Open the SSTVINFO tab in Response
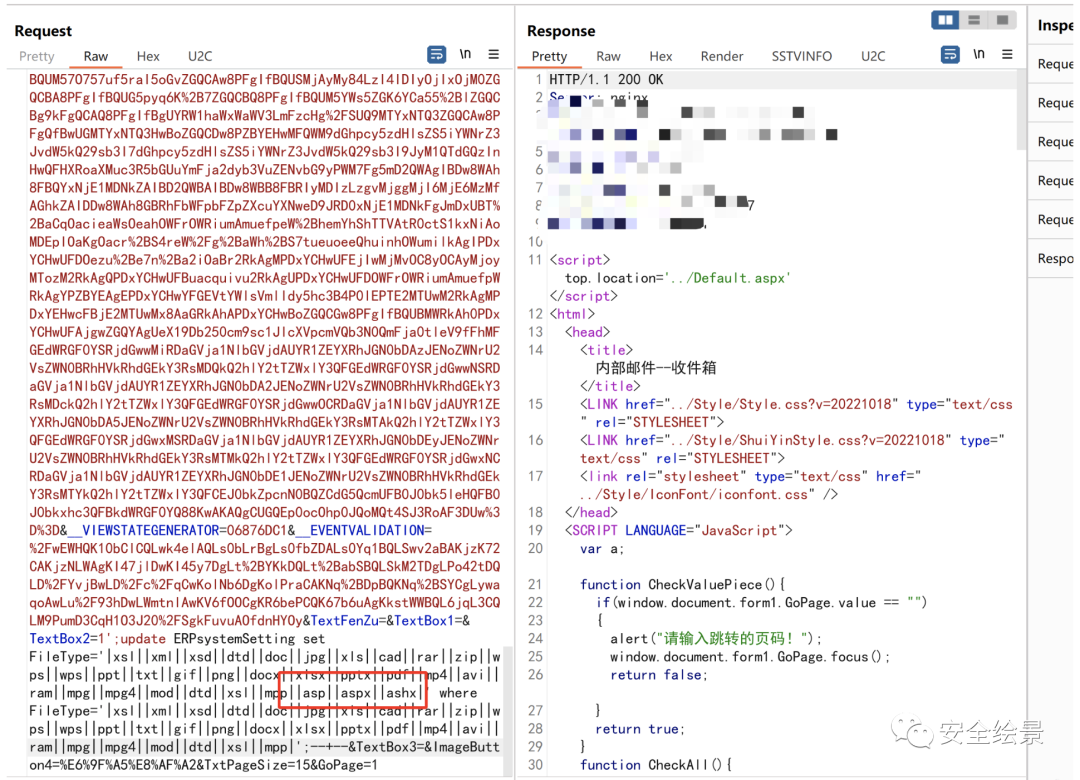The width and height of the screenshot is (1080, 780). [802, 57]
